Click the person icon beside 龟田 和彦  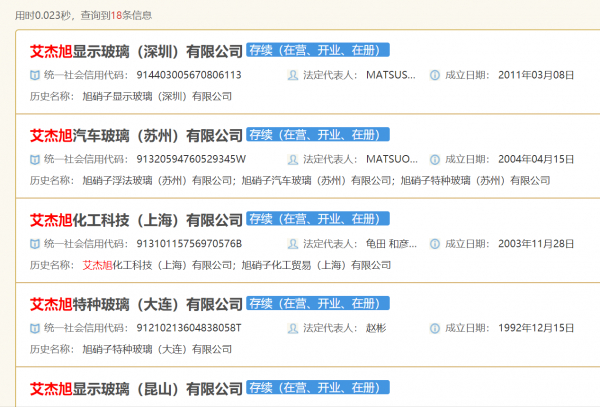[293, 244]
